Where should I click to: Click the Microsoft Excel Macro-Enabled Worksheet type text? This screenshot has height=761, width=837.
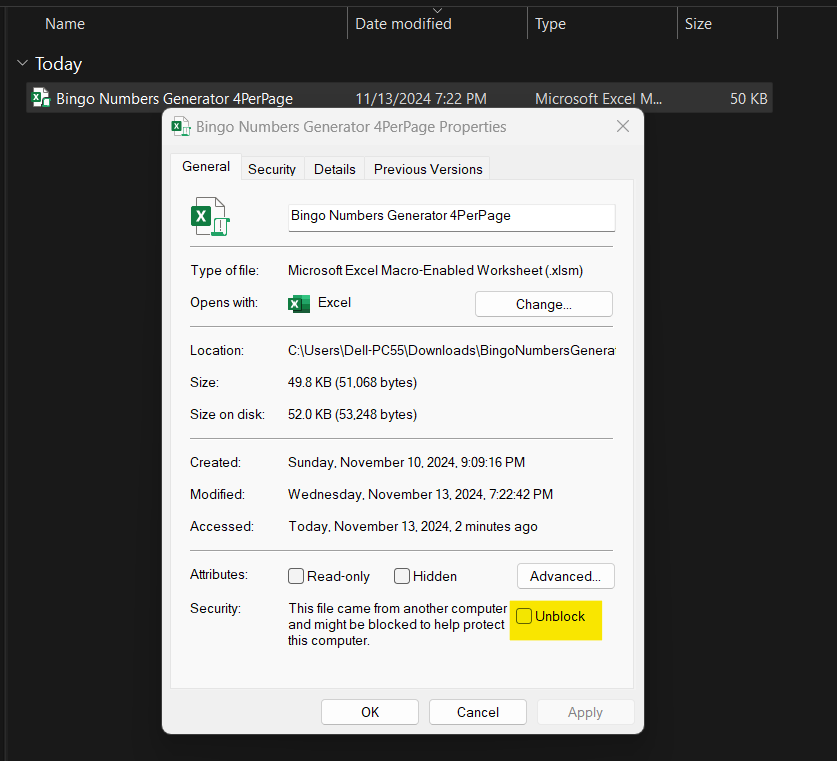click(x=435, y=270)
